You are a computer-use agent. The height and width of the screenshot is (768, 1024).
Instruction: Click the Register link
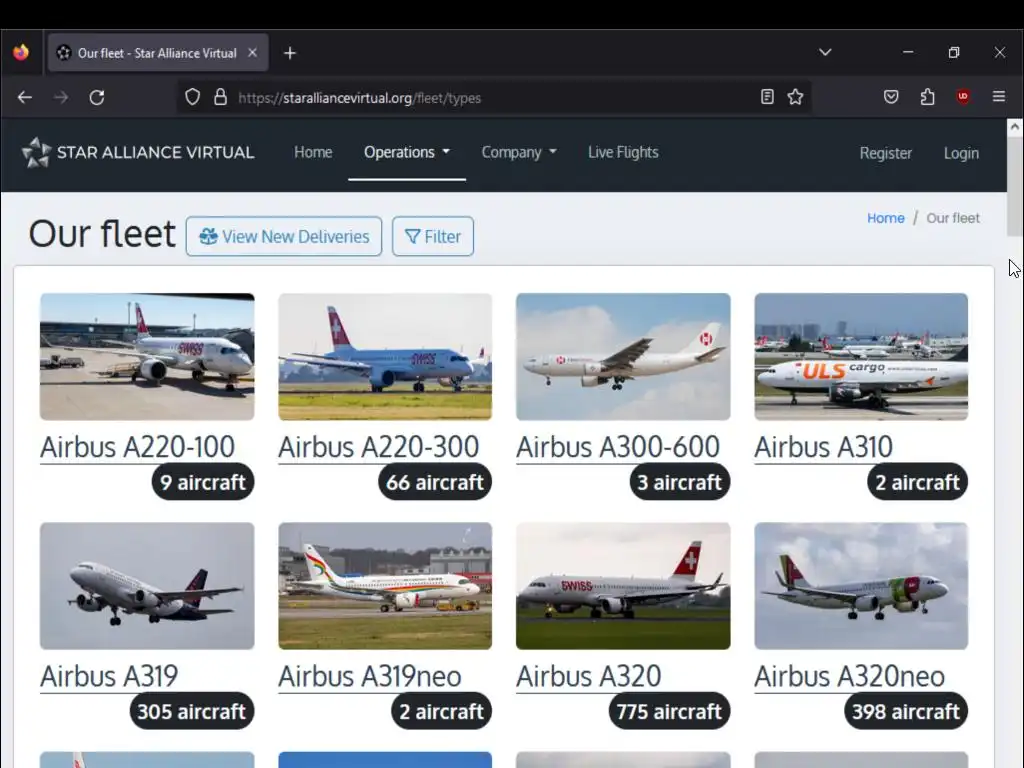tap(886, 153)
